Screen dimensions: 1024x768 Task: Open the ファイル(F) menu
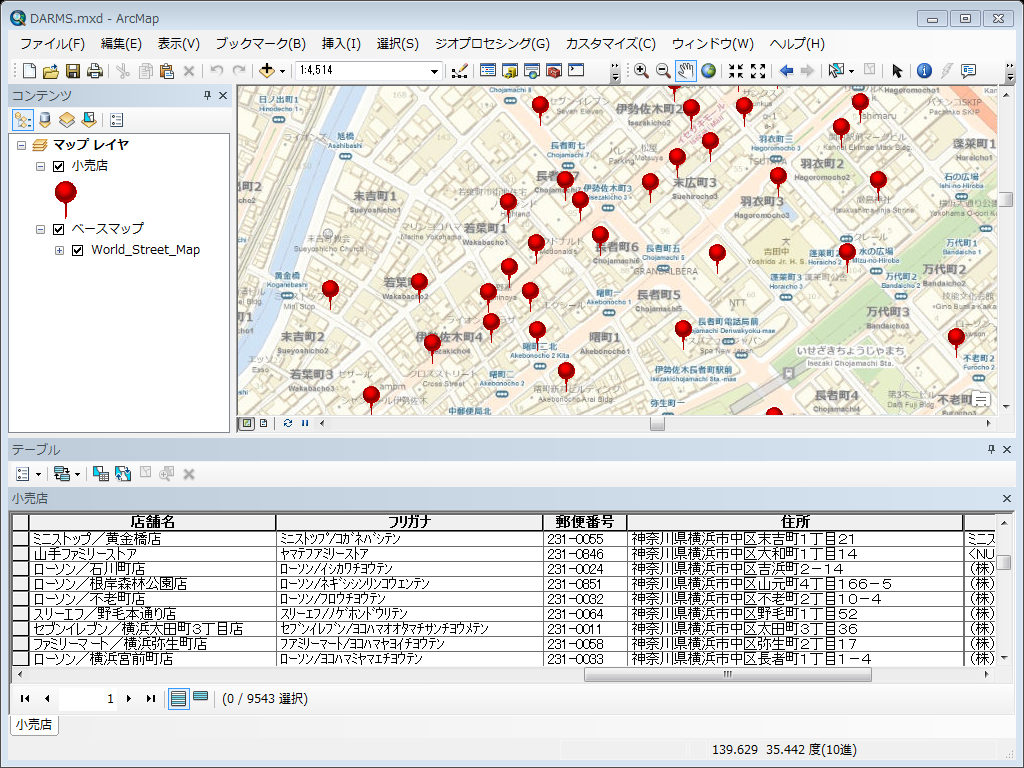point(52,44)
